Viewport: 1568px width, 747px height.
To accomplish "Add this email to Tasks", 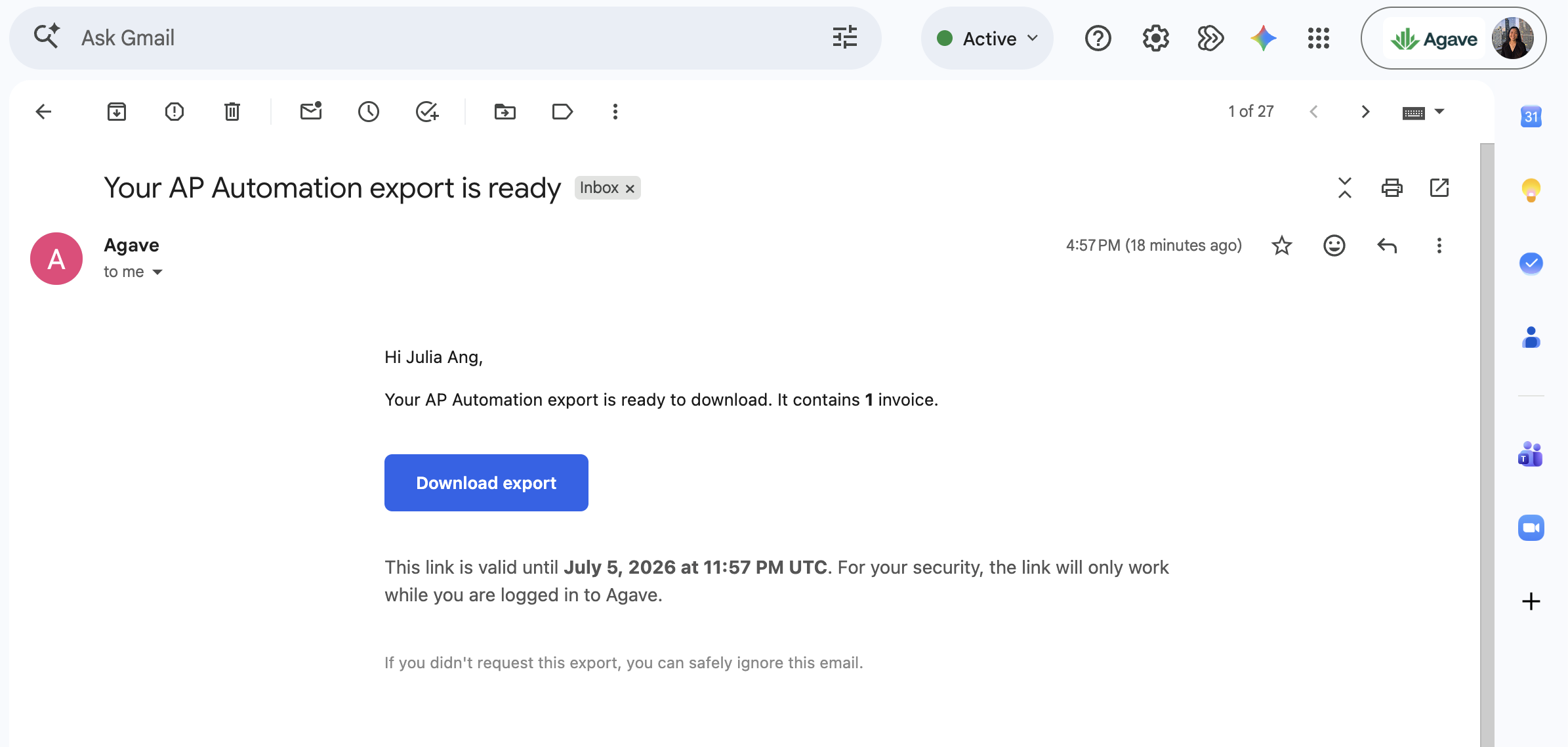I will tap(427, 112).
